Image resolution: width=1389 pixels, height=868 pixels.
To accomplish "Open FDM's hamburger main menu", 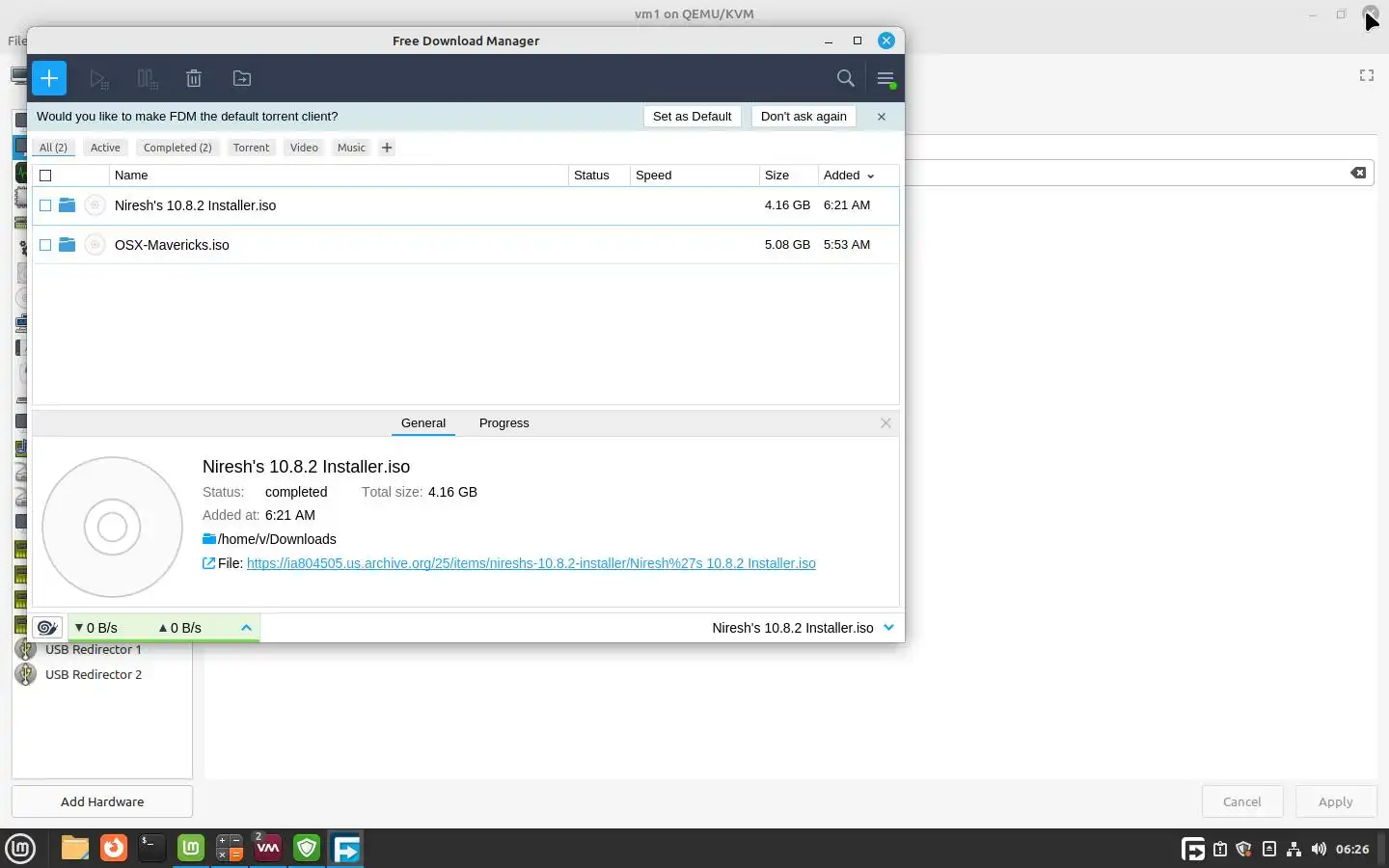I will (x=885, y=79).
